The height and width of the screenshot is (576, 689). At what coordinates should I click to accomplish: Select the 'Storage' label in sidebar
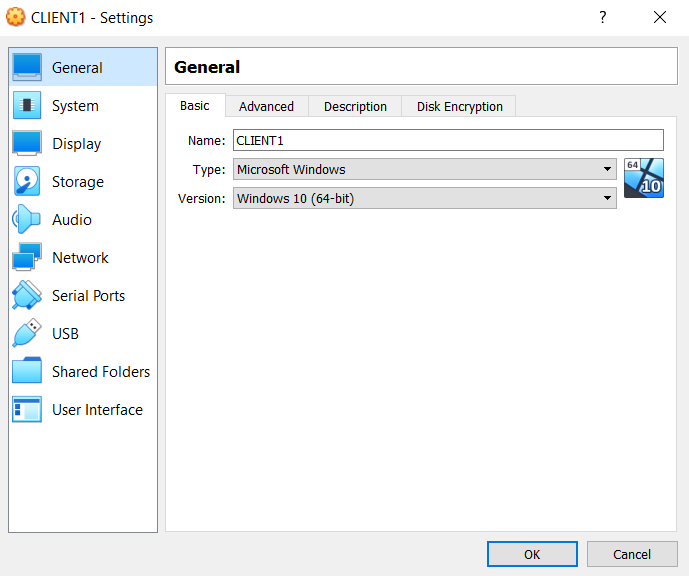(x=78, y=182)
